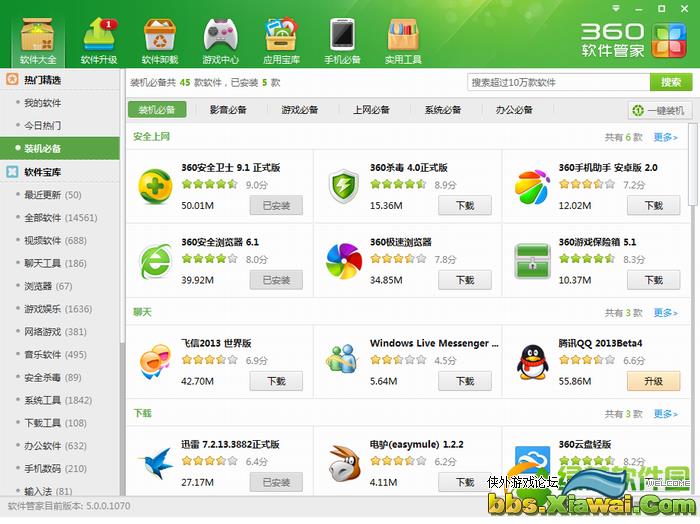The image size is (700, 524).
Task: Click the 360游戏保险箱 green chest icon
Action: [532, 261]
